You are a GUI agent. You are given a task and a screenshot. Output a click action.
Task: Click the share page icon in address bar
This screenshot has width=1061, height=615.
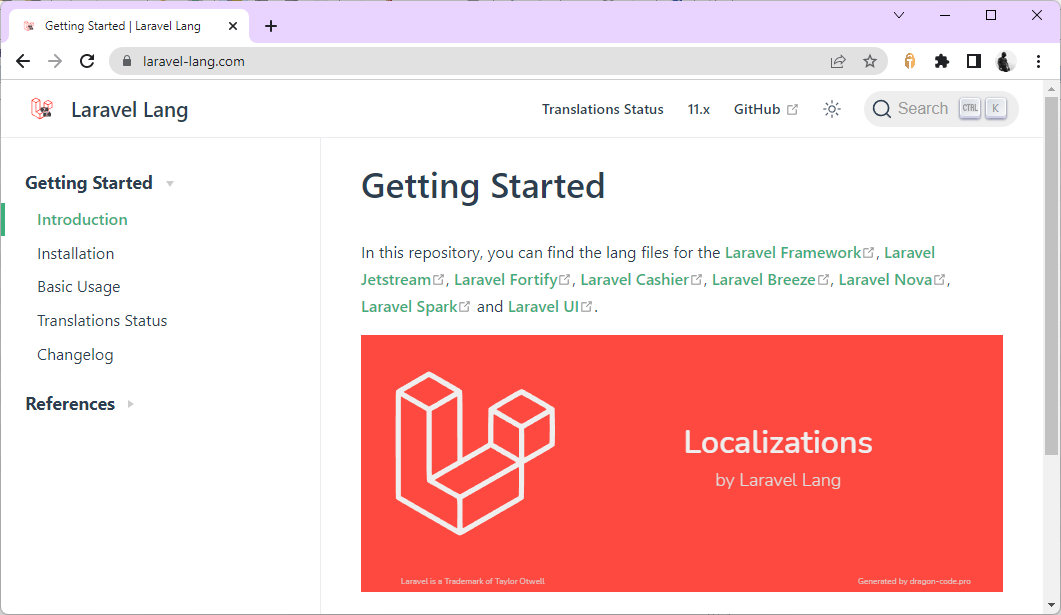point(838,62)
